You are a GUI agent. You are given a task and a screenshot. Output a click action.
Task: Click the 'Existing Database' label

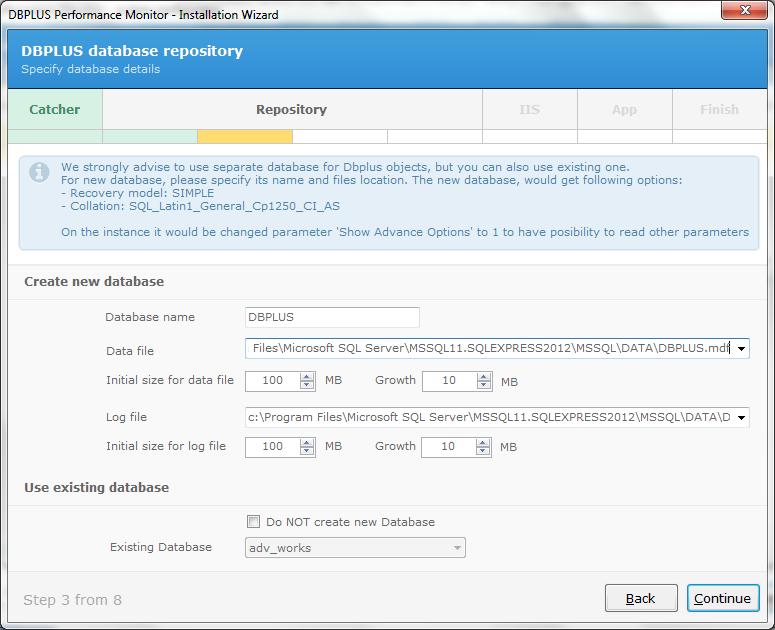[161, 547]
